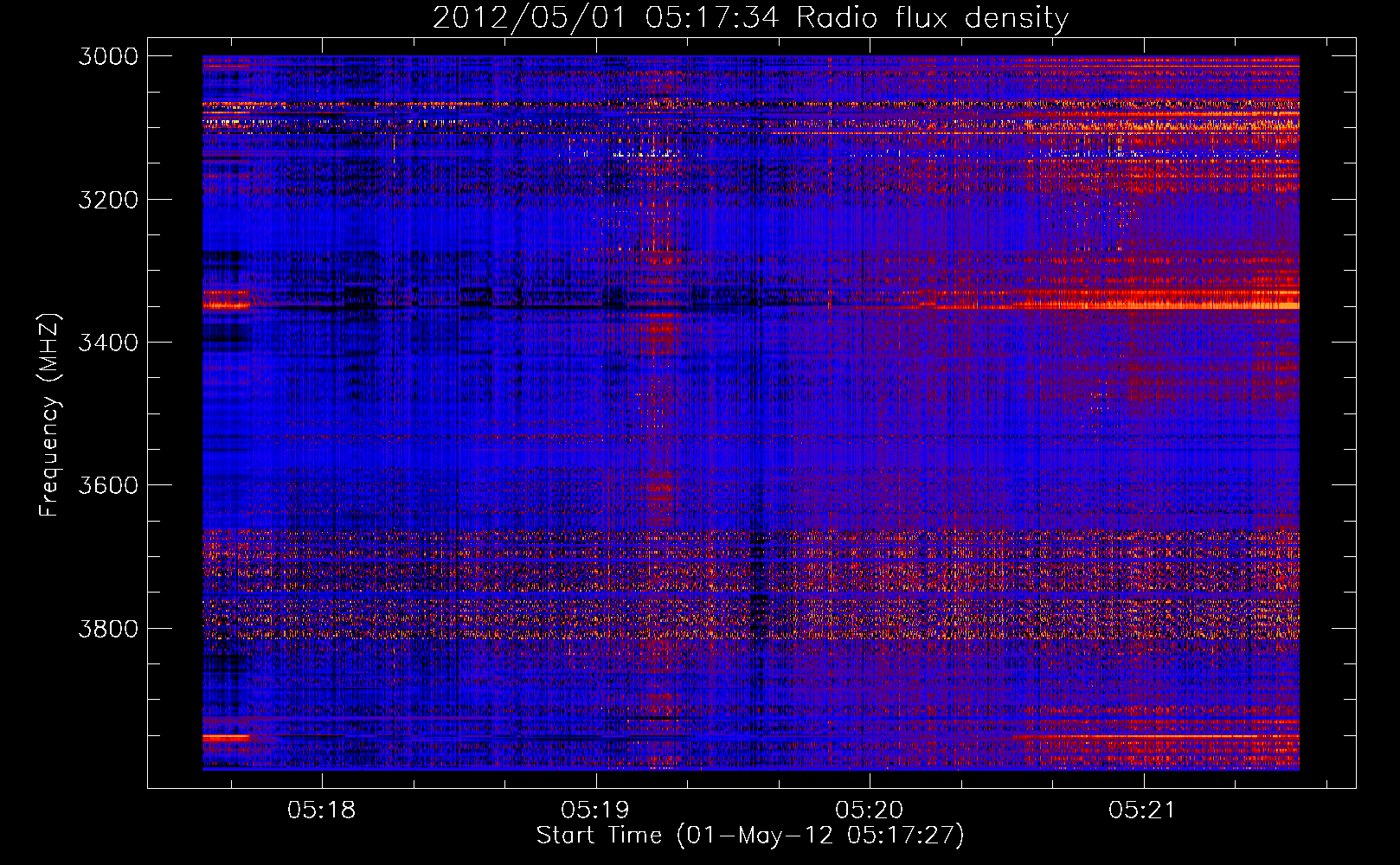1400x865 pixels.
Task: Click the plot title '2012/05/01 05:17:34 Radio flux density'
Action: (750, 17)
